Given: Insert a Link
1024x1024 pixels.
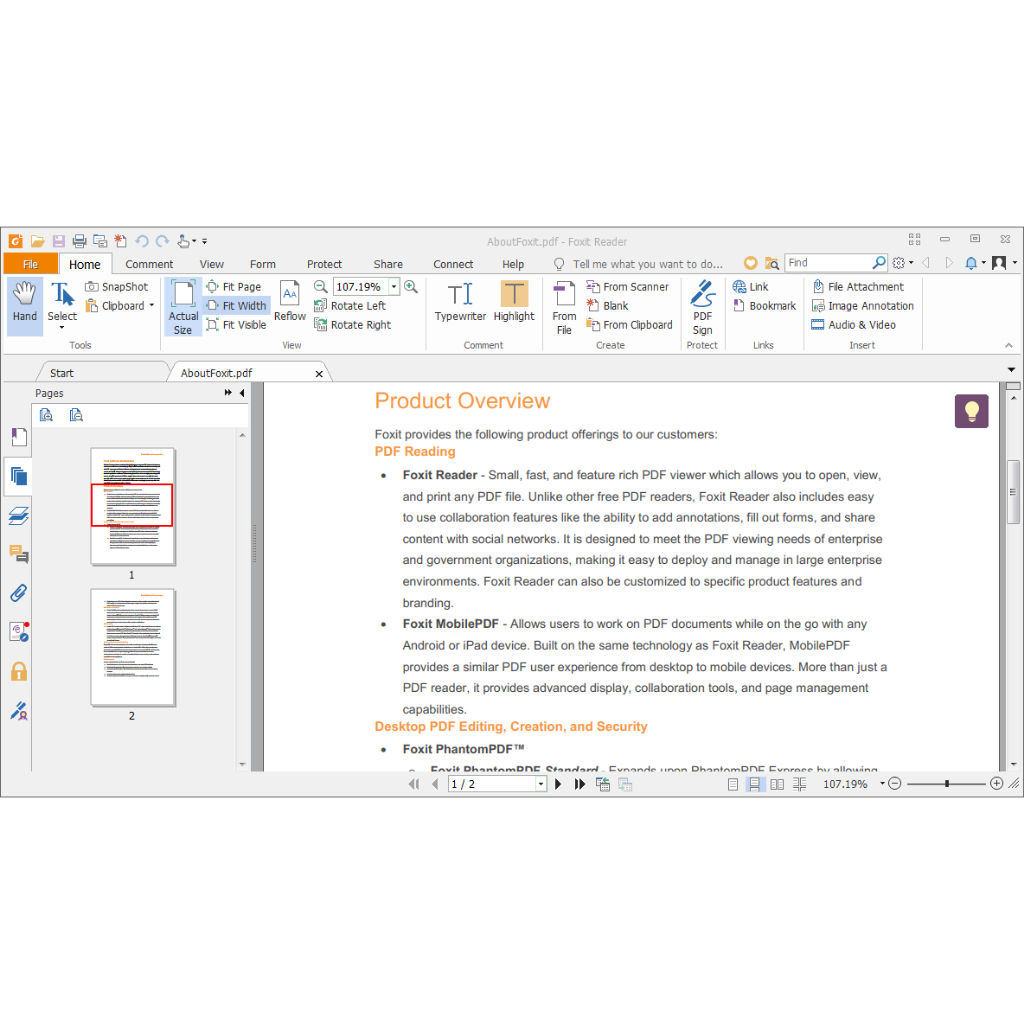Looking at the screenshot, I should pyautogui.click(x=750, y=287).
